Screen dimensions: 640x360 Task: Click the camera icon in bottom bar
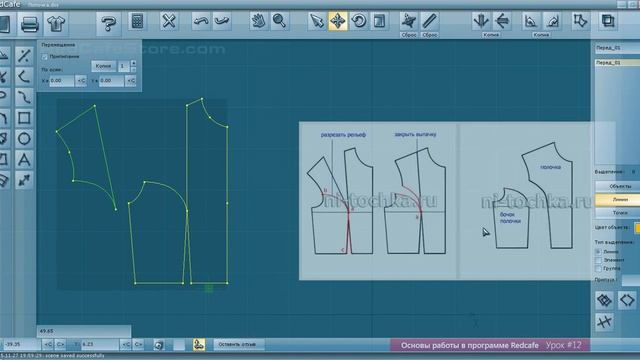(x=159, y=345)
